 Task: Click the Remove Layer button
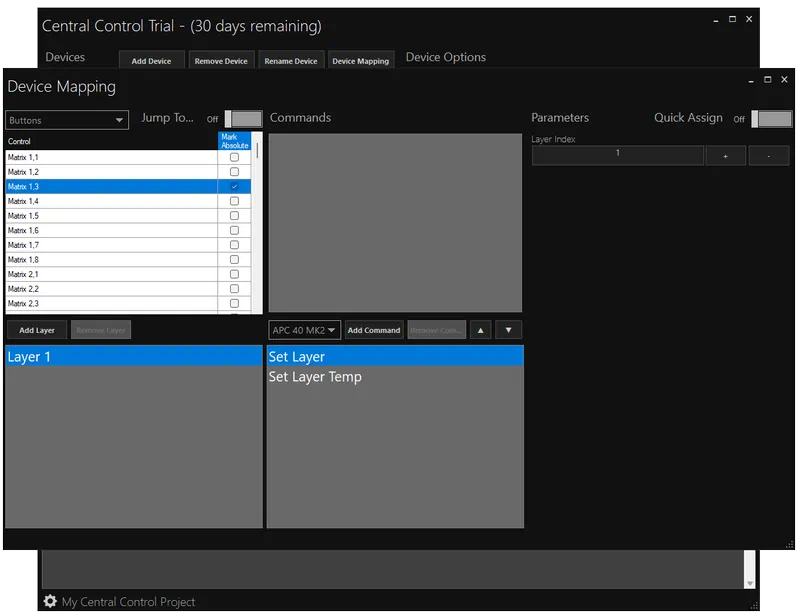[101, 330]
